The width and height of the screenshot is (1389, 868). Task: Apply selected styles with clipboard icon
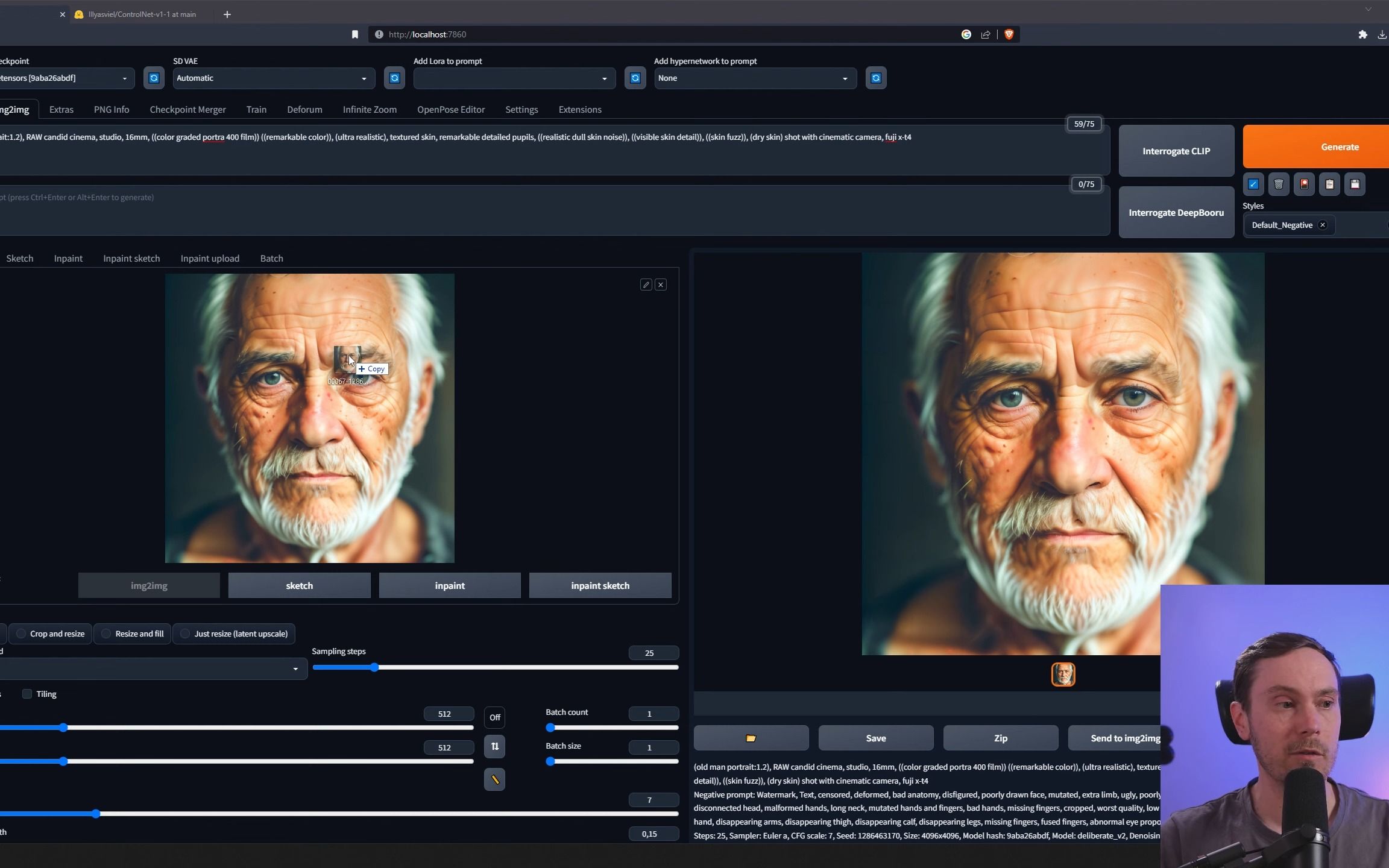point(1329,184)
